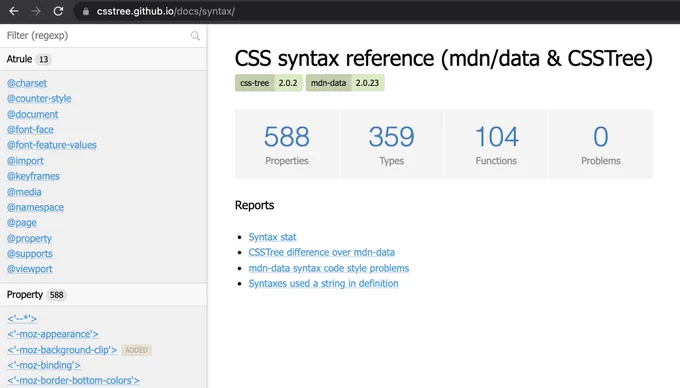This screenshot has width=680, height=388.
Task: Open the @viewport atrule link
Action: [30, 269]
